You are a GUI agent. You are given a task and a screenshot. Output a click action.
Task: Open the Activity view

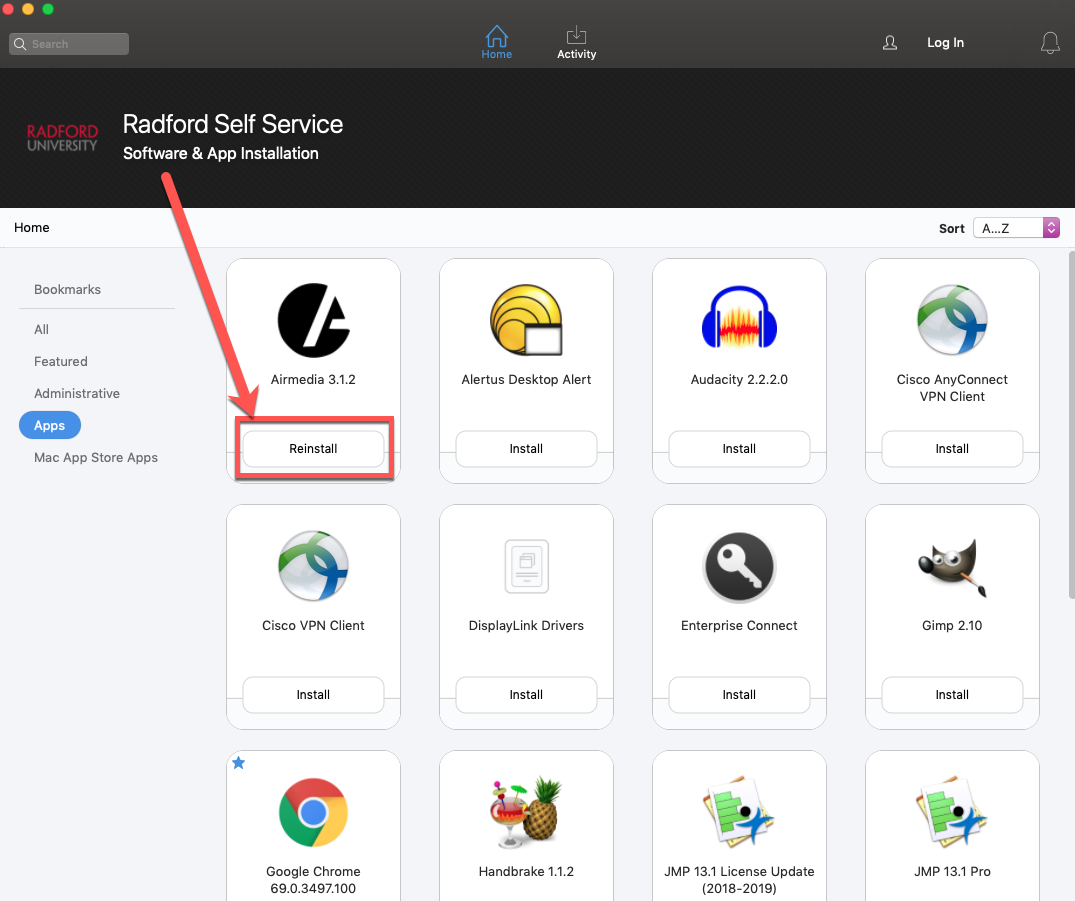(x=576, y=42)
